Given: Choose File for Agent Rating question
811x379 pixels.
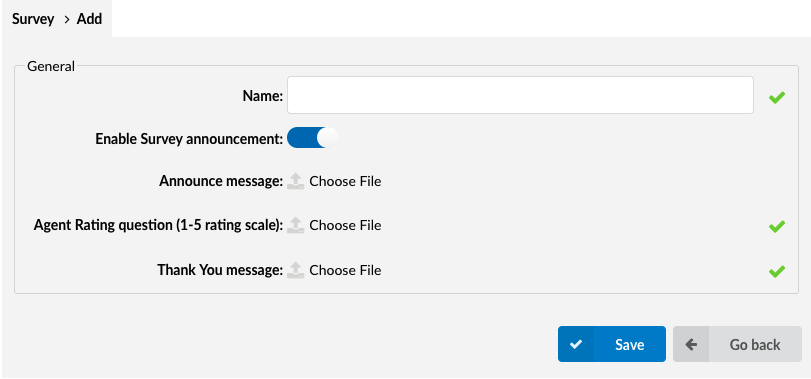Looking at the screenshot, I should (x=345, y=225).
